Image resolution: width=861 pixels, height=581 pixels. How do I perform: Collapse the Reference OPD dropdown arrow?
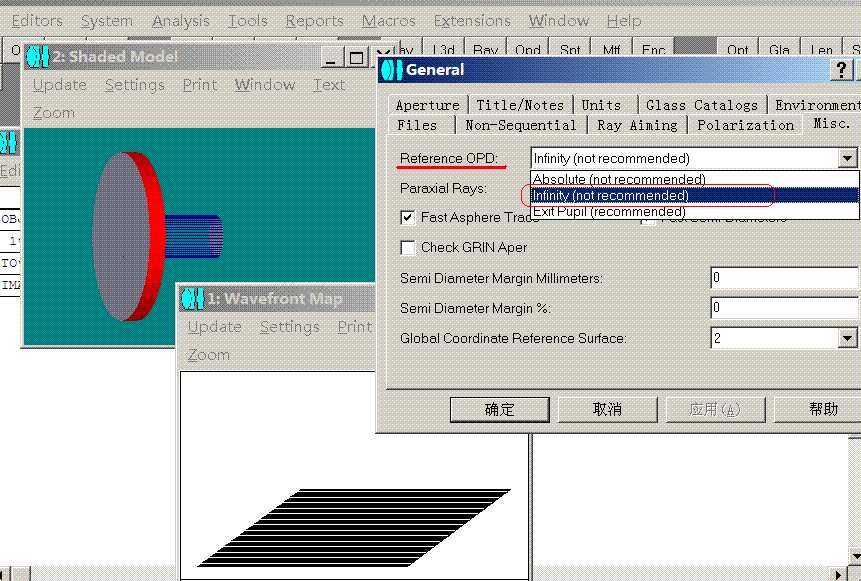click(x=847, y=159)
